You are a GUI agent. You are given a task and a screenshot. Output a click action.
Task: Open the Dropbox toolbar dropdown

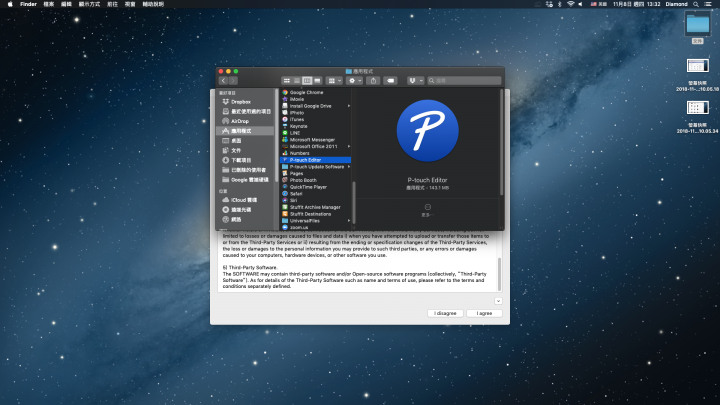[x=415, y=81]
